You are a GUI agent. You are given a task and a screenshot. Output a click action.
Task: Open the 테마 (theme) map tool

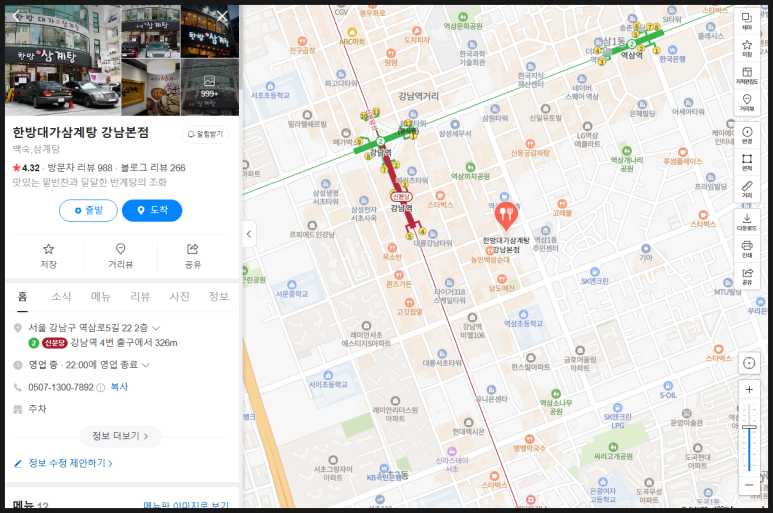(x=747, y=21)
